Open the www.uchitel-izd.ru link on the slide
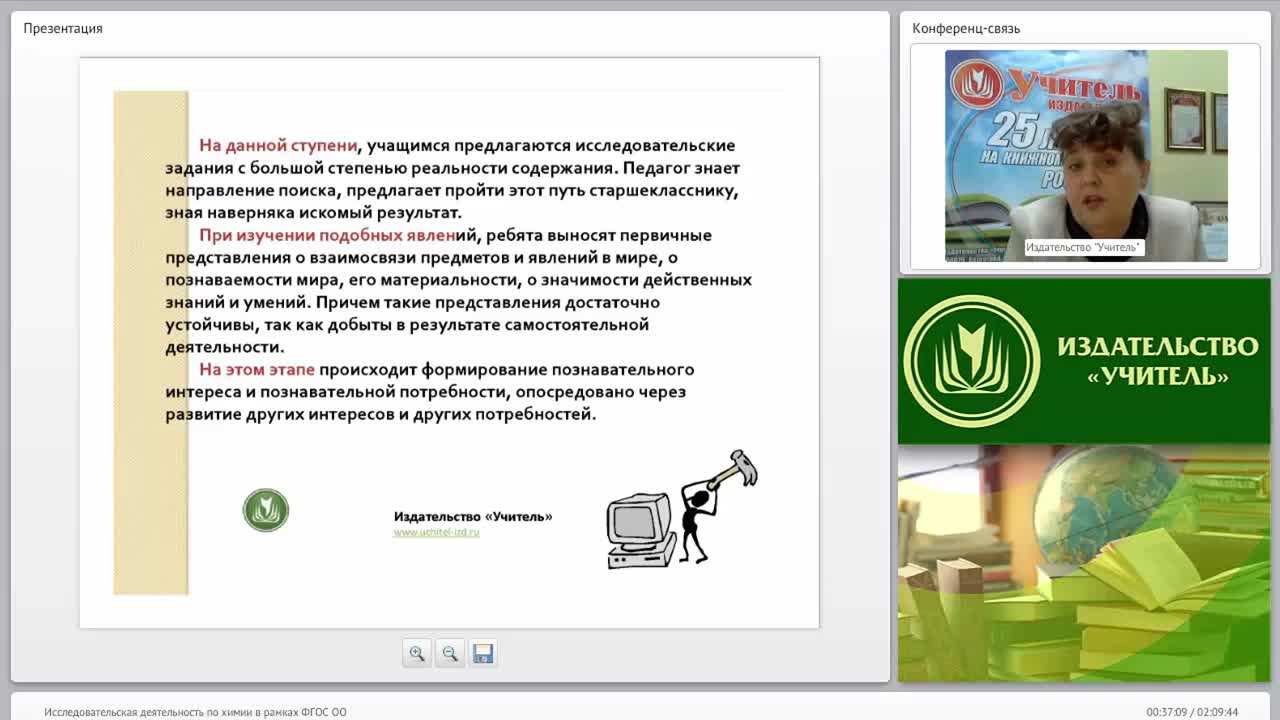Viewport: 1280px width, 720px height. [x=436, y=533]
